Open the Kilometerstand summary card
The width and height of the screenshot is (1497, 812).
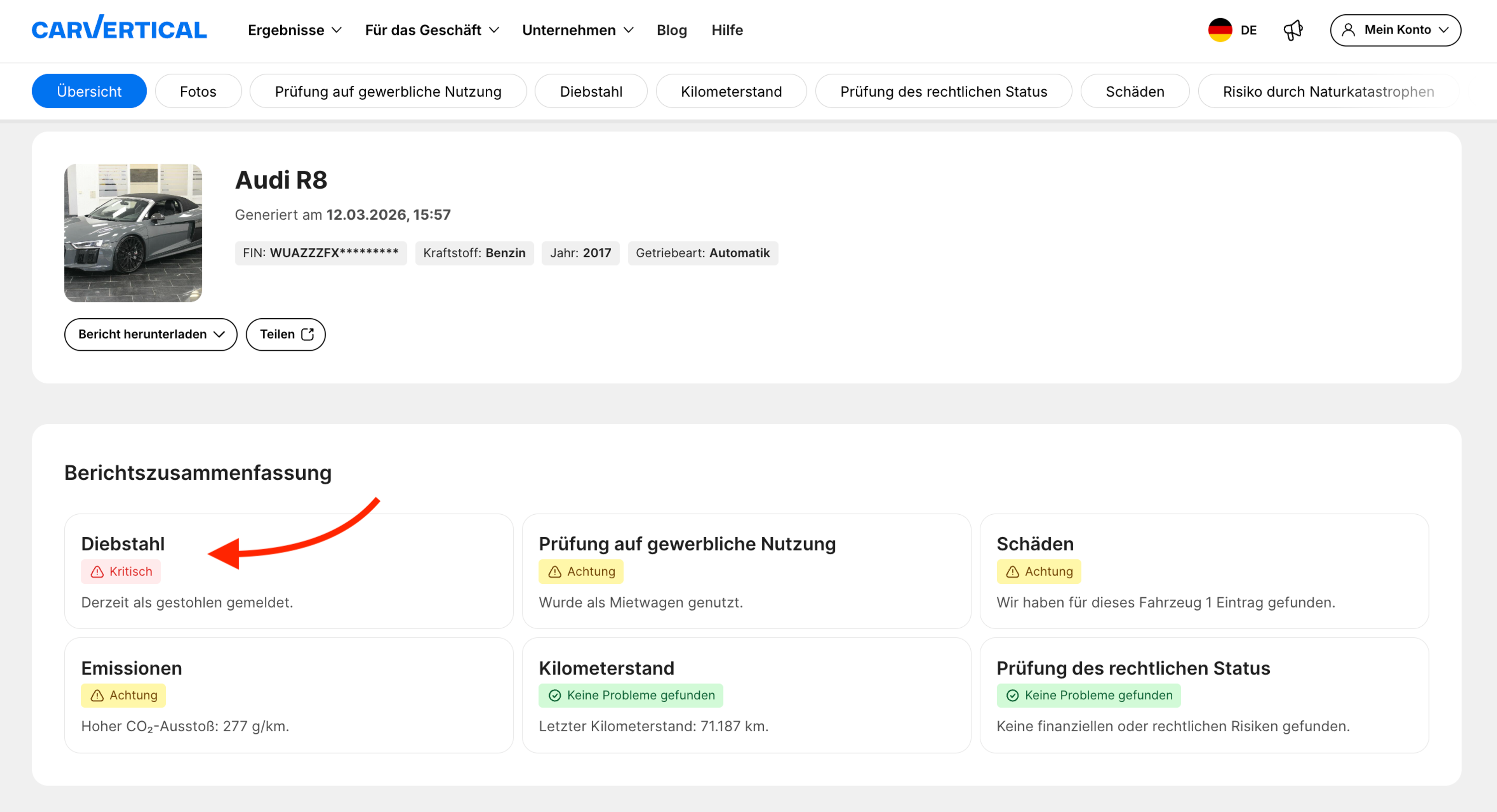pyautogui.click(x=746, y=695)
